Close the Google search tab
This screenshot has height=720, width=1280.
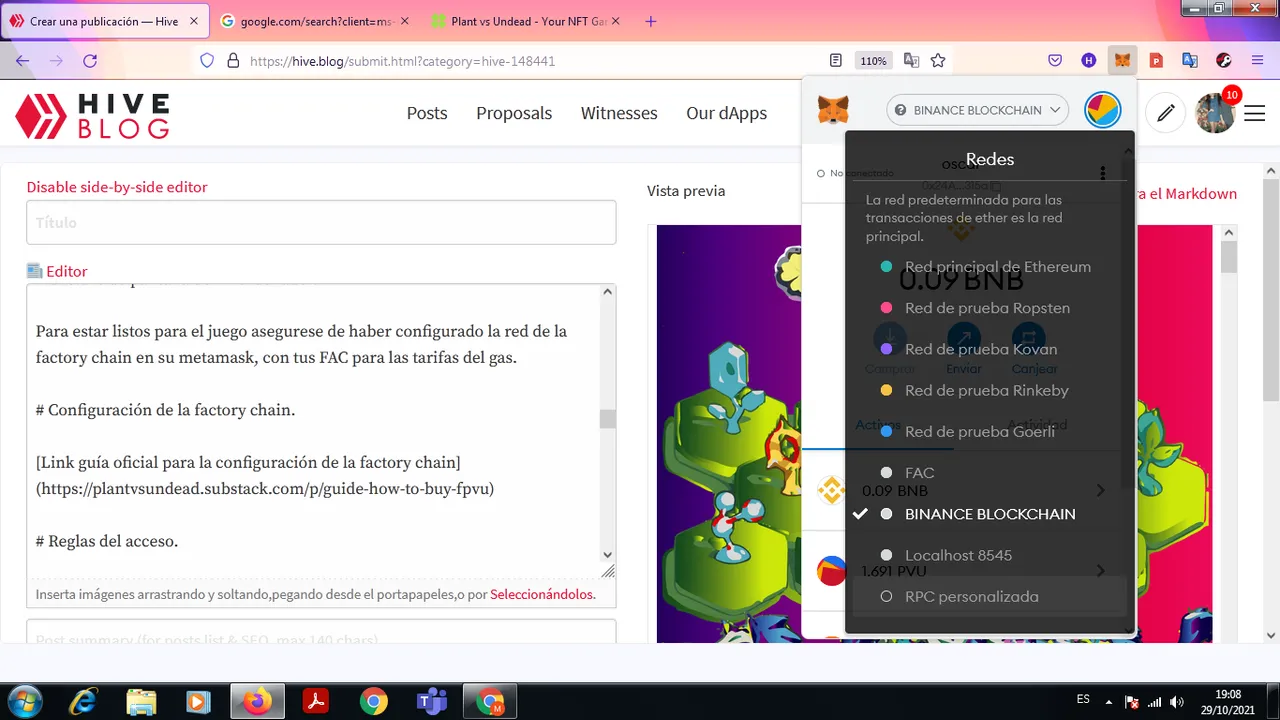(x=406, y=21)
